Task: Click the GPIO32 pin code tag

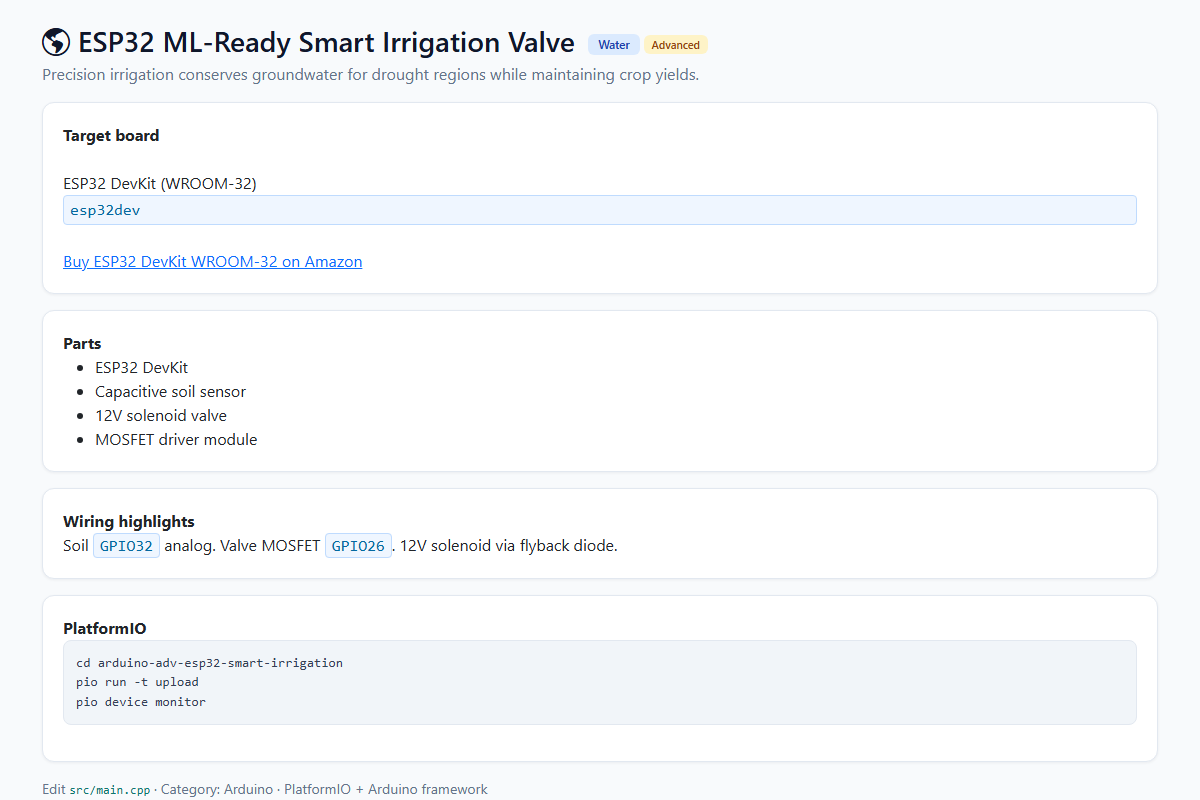Action: 126,546
